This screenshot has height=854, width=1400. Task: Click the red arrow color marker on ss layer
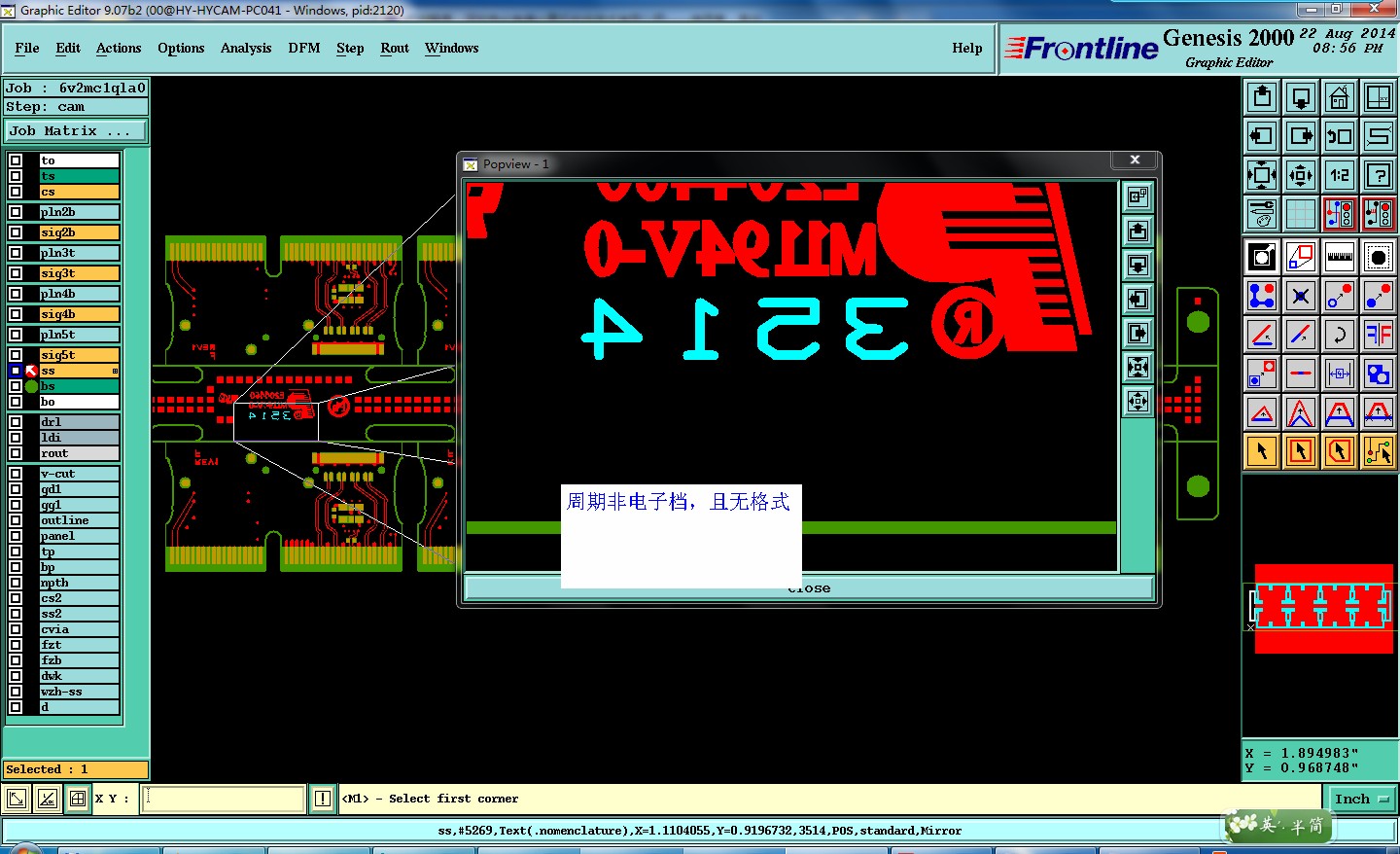point(31,371)
